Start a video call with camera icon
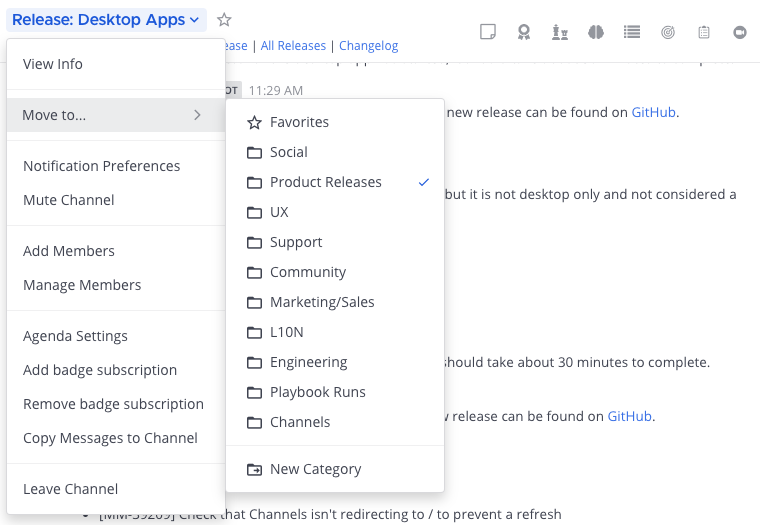The width and height of the screenshot is (760, 525). [x=740, y=32]
